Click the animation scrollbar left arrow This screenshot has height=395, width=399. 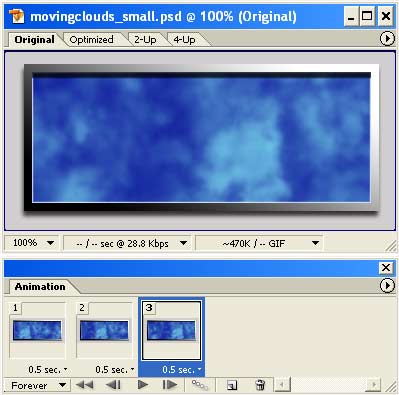coord(282,385)
